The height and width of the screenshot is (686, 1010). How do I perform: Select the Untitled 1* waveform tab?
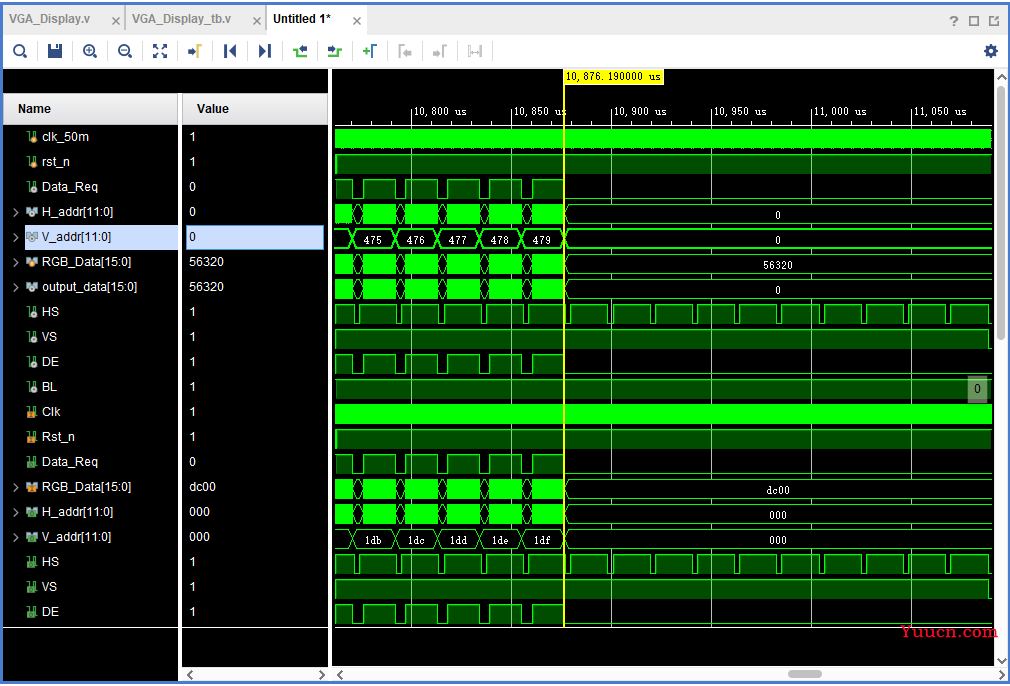pos(301,19)
